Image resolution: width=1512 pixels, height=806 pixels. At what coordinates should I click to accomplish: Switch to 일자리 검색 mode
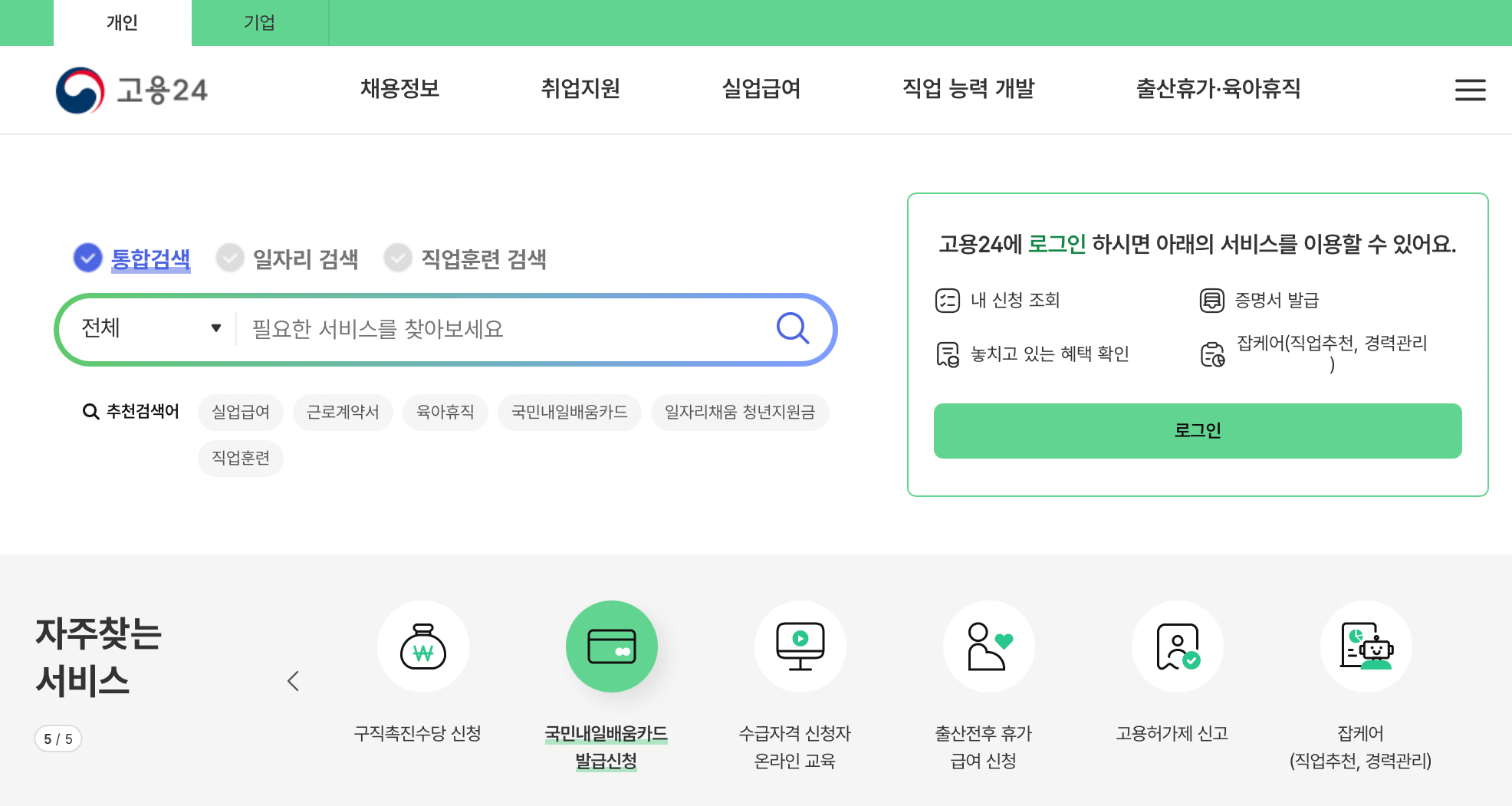(230, 258)
